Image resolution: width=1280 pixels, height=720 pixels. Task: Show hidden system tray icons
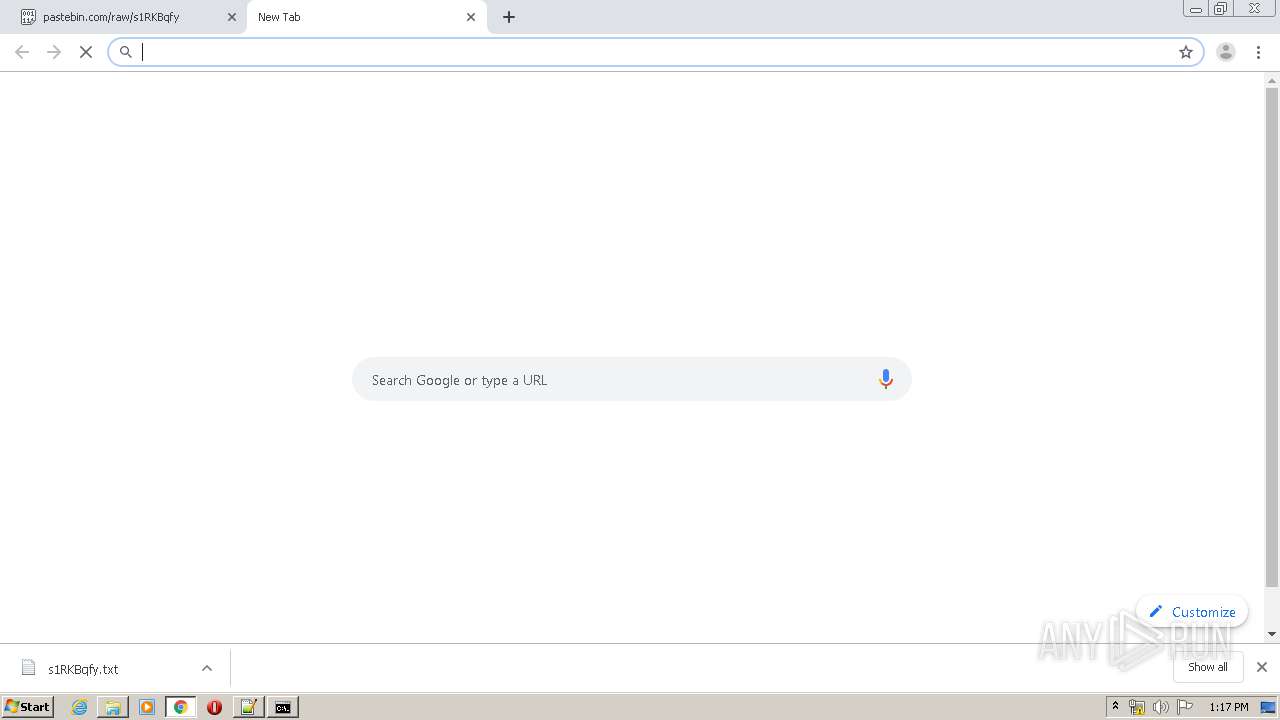1115,707
